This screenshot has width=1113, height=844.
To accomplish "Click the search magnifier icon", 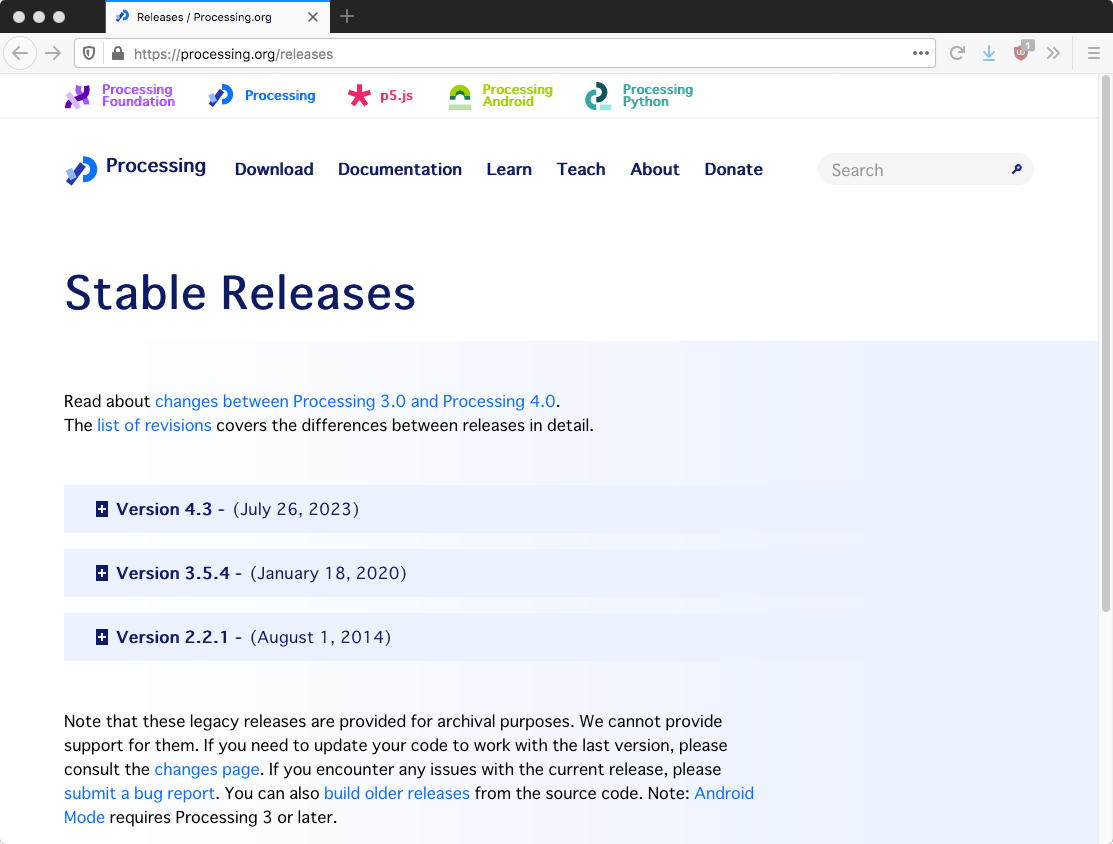I will 1016,169.
